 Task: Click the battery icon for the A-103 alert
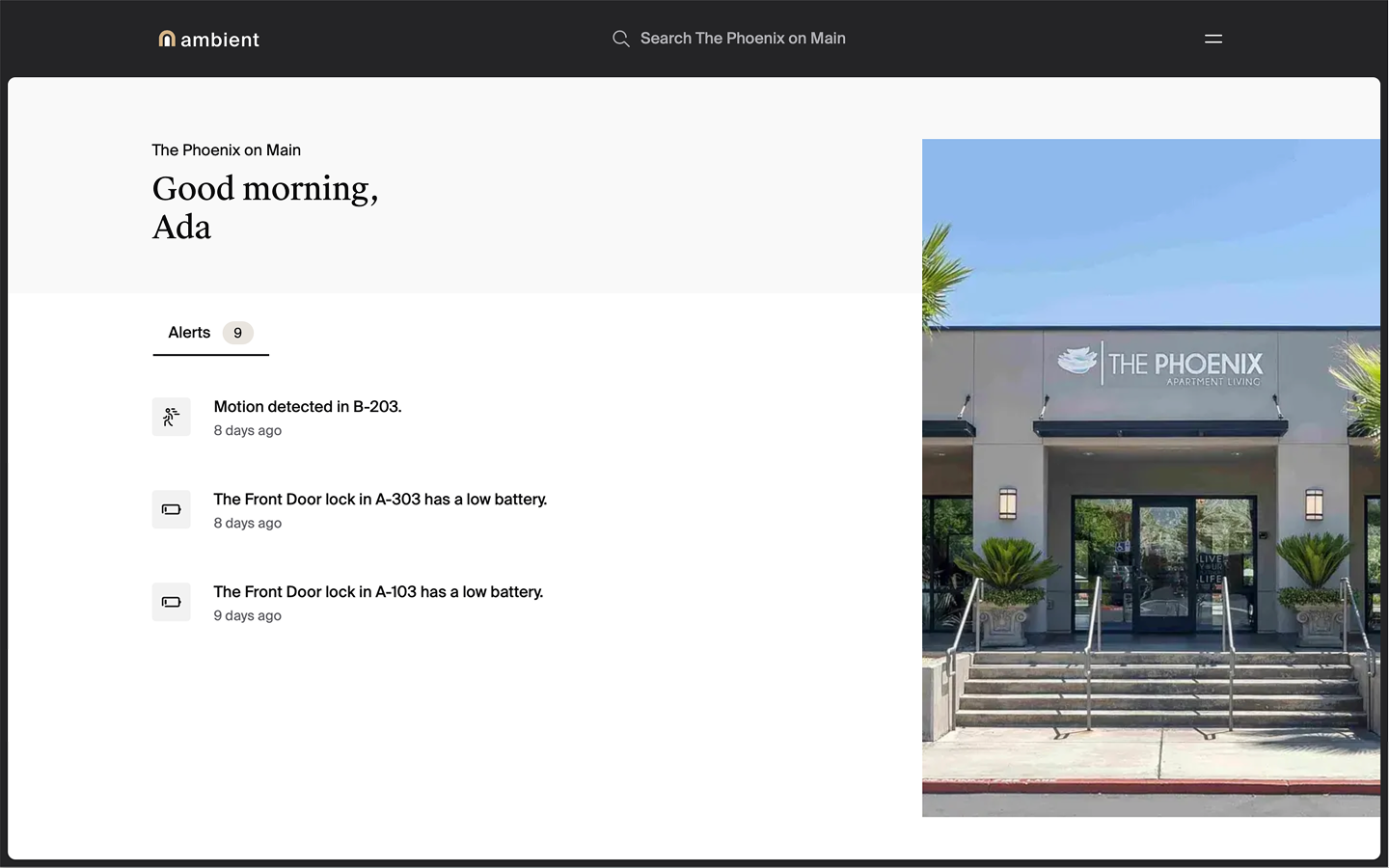(171, 602)
